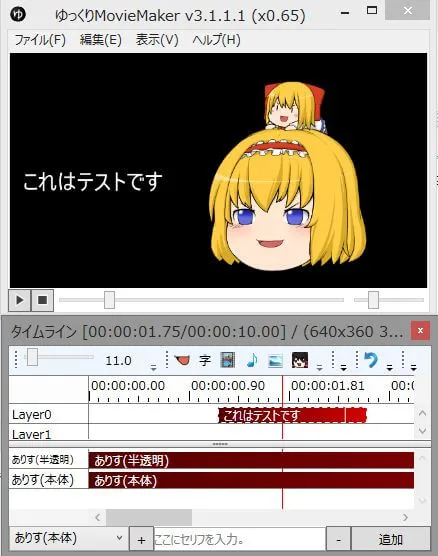
Task: Click the timeline scroll left arrow
Action: point(98,517)
